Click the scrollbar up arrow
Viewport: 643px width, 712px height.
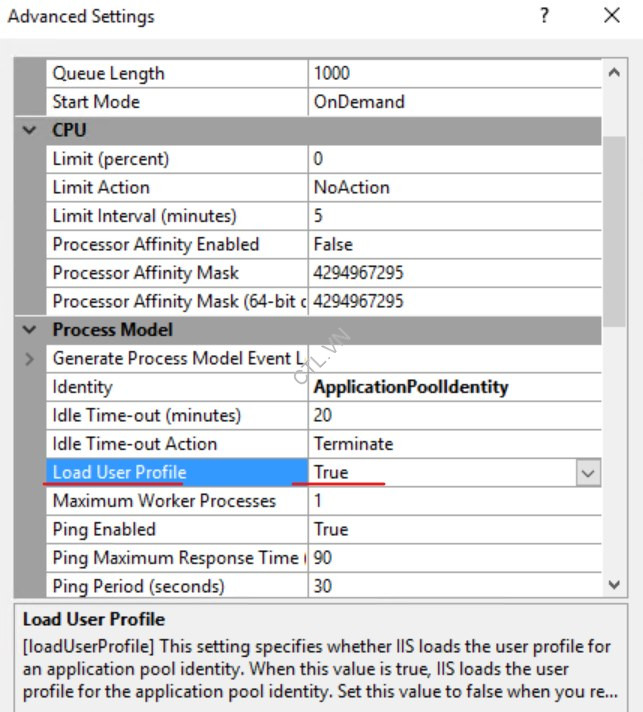614,73
